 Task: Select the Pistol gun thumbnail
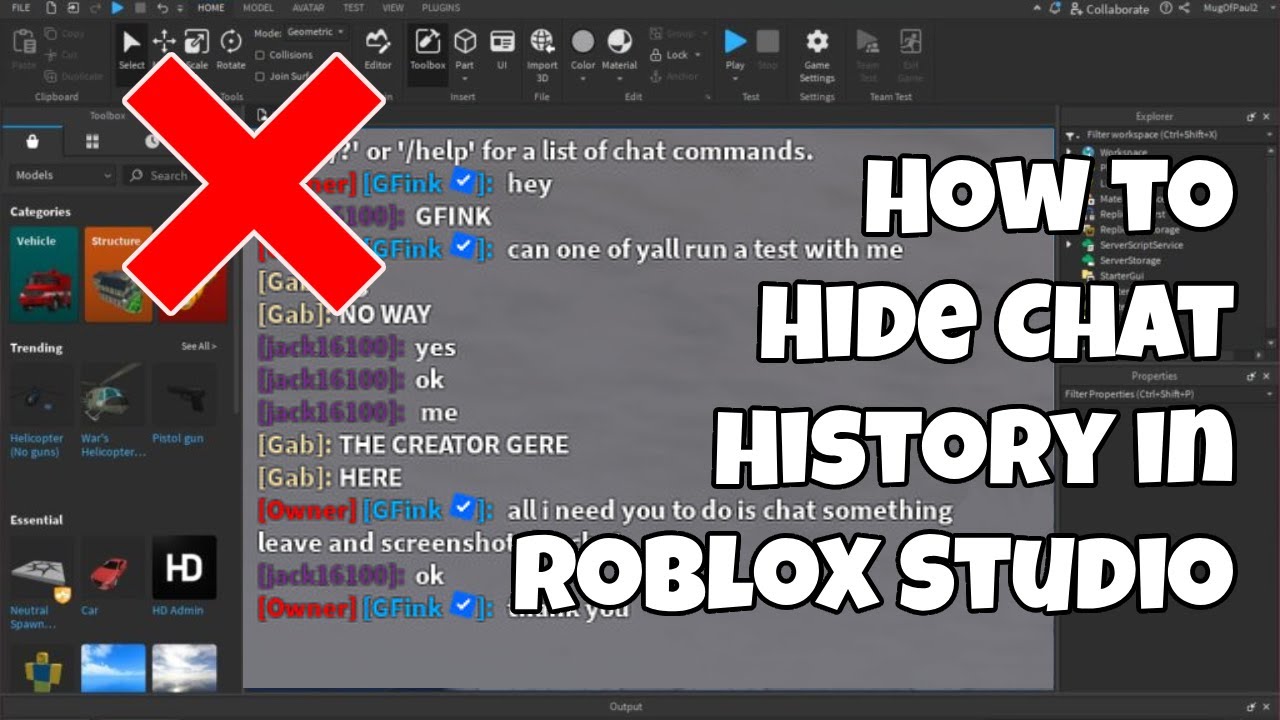pos(184,397)
